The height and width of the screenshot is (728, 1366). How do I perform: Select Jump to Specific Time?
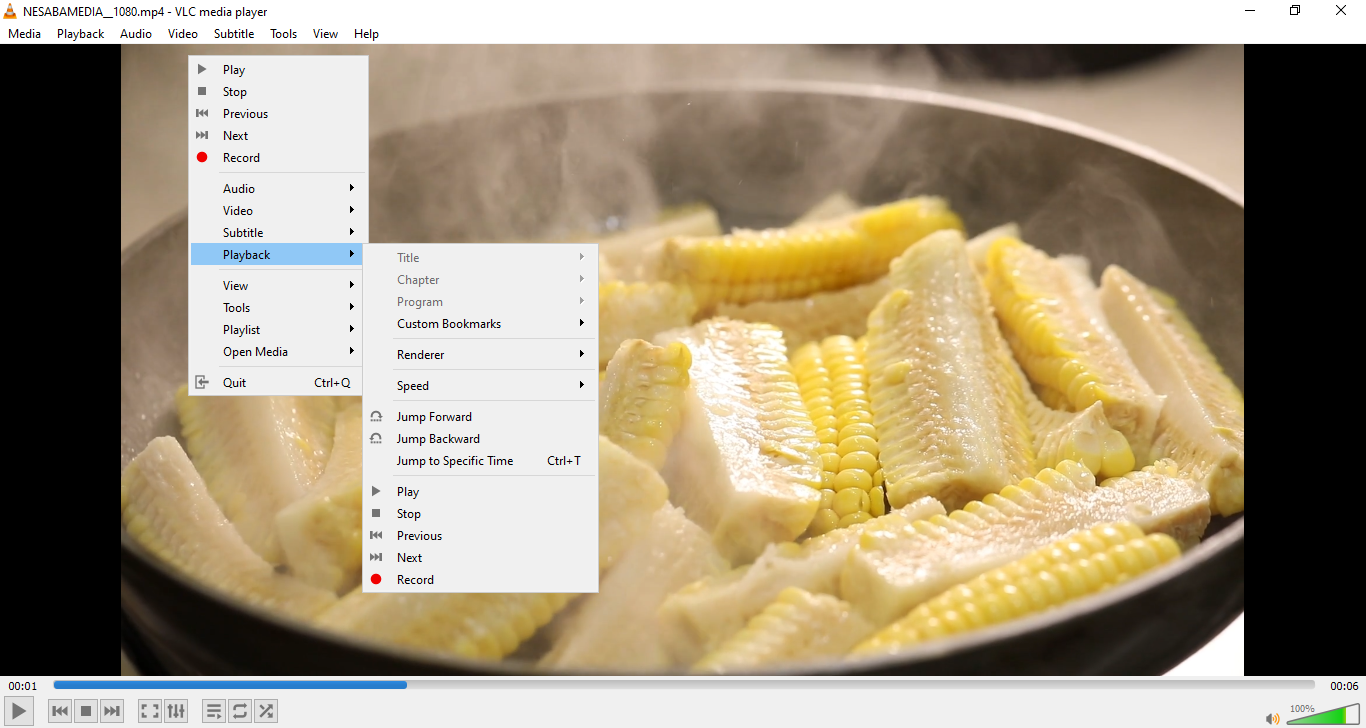pyautogui.click(x=455, y=461)
